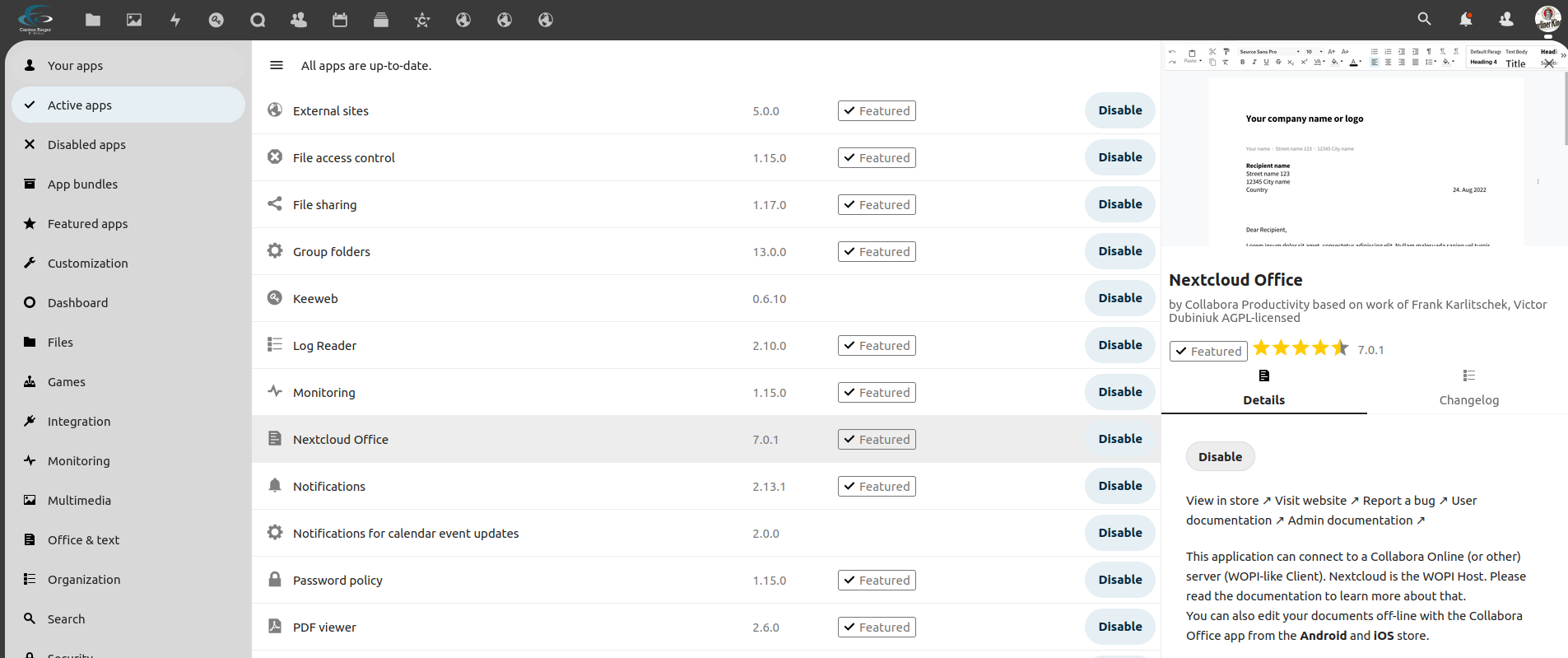Switch to the Details tab

1263,388
